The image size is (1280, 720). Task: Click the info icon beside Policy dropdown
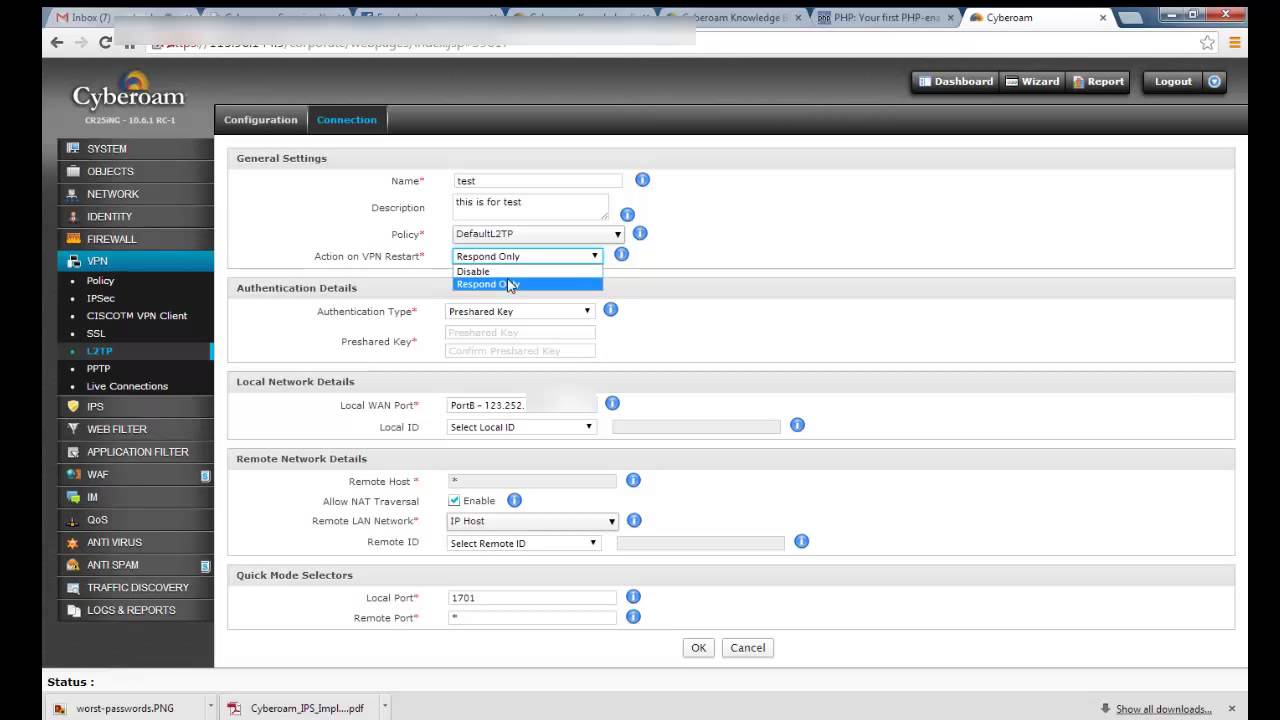click(x=640, y=233)
